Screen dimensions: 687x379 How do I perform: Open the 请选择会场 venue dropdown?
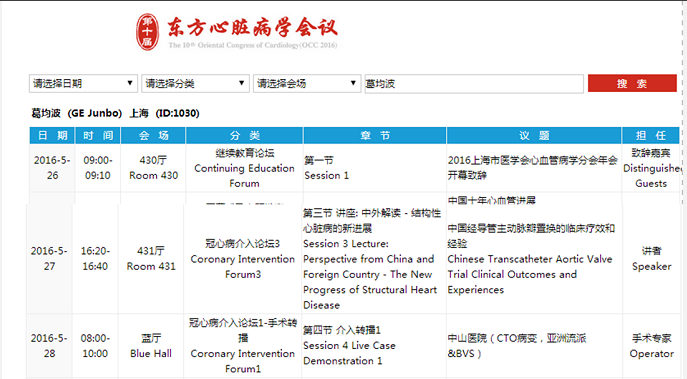pyautogui.click(x=307, y=83)
